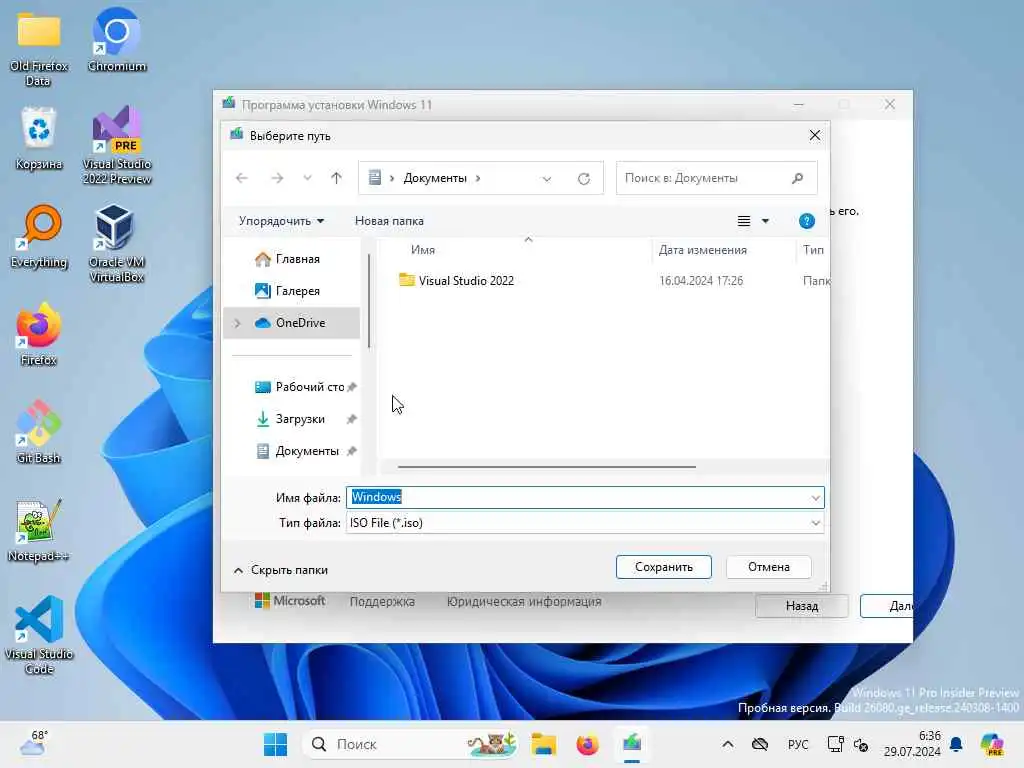Open the Тип файла combo box
The height and width of the screenshot is (768, 1024).
[584, 522]
